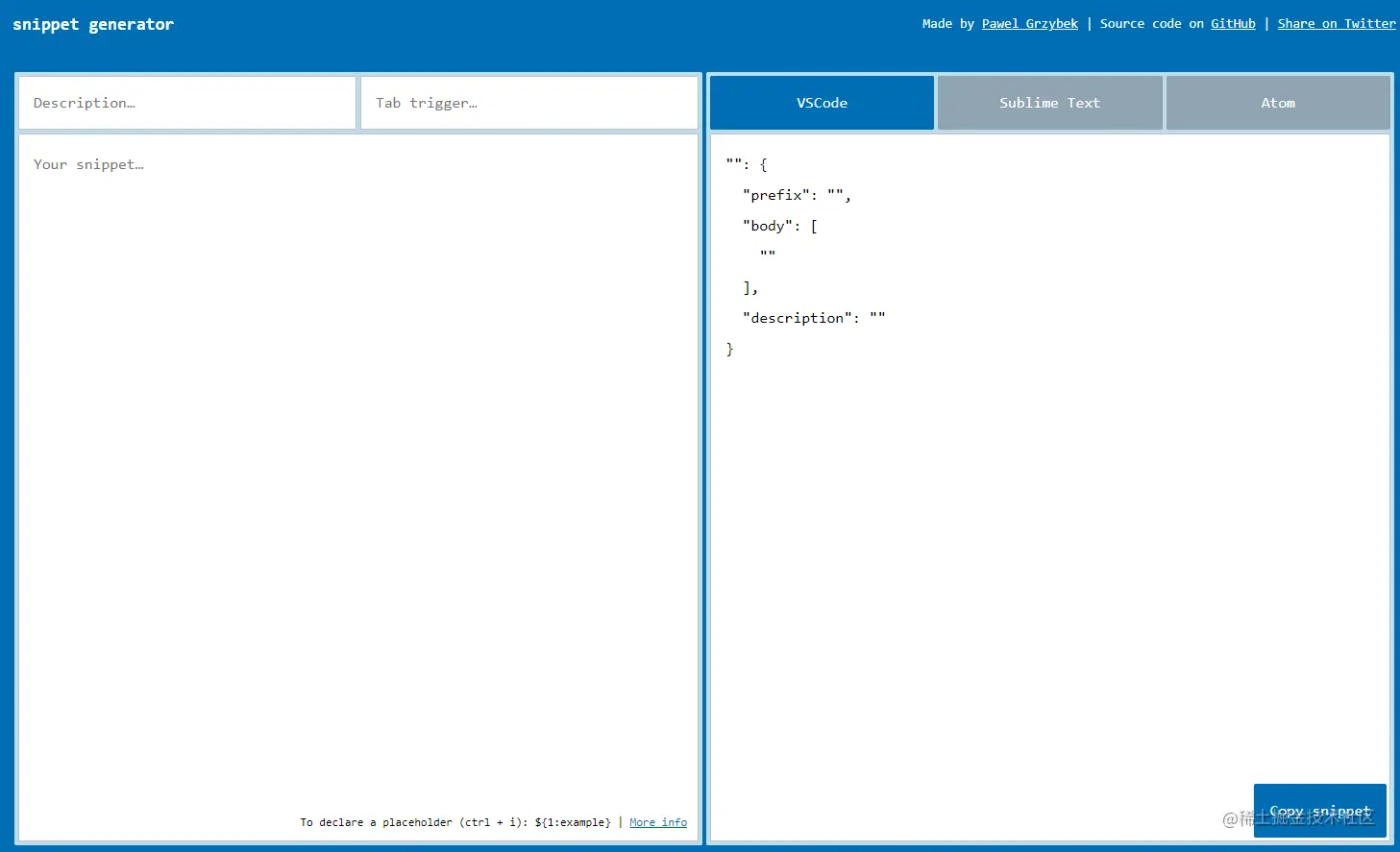Switch to the Sublime Text tab
The height and width of the screenshot is (852, 1400).
(x=1049, y=103)
